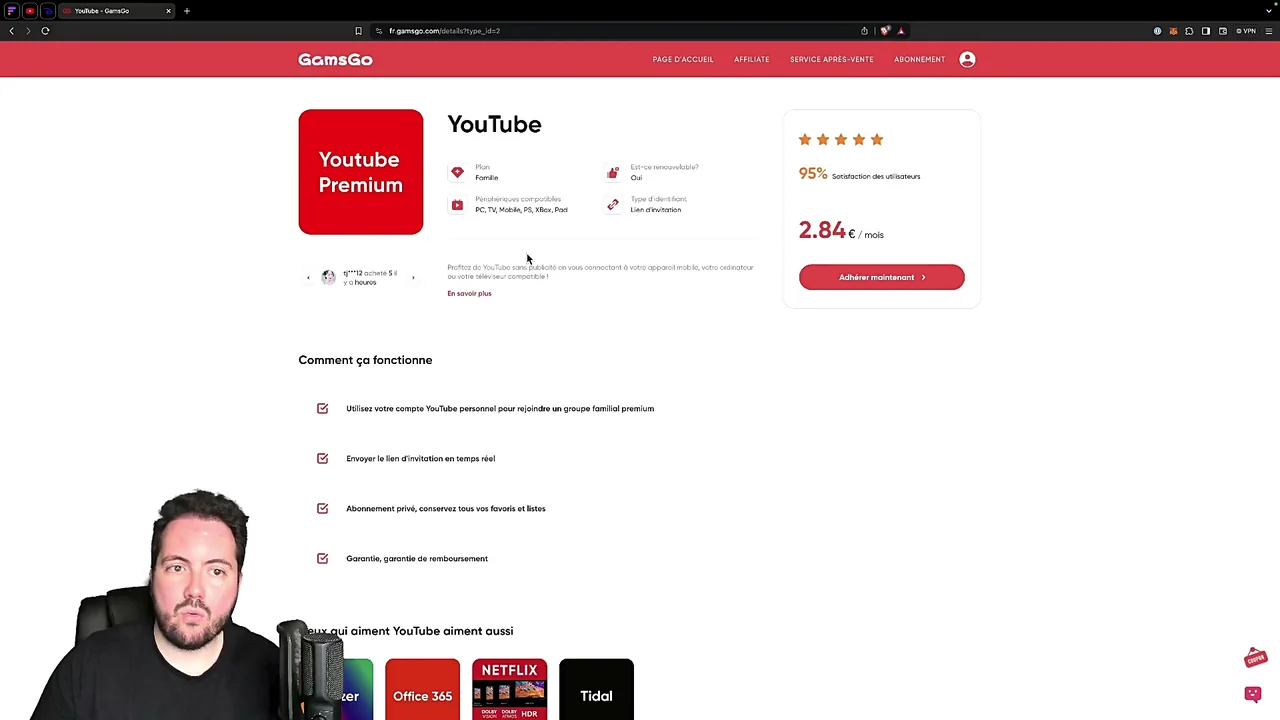Click the blue circular extension icon
1280x720 pixels.
(x=1157, y=31)
